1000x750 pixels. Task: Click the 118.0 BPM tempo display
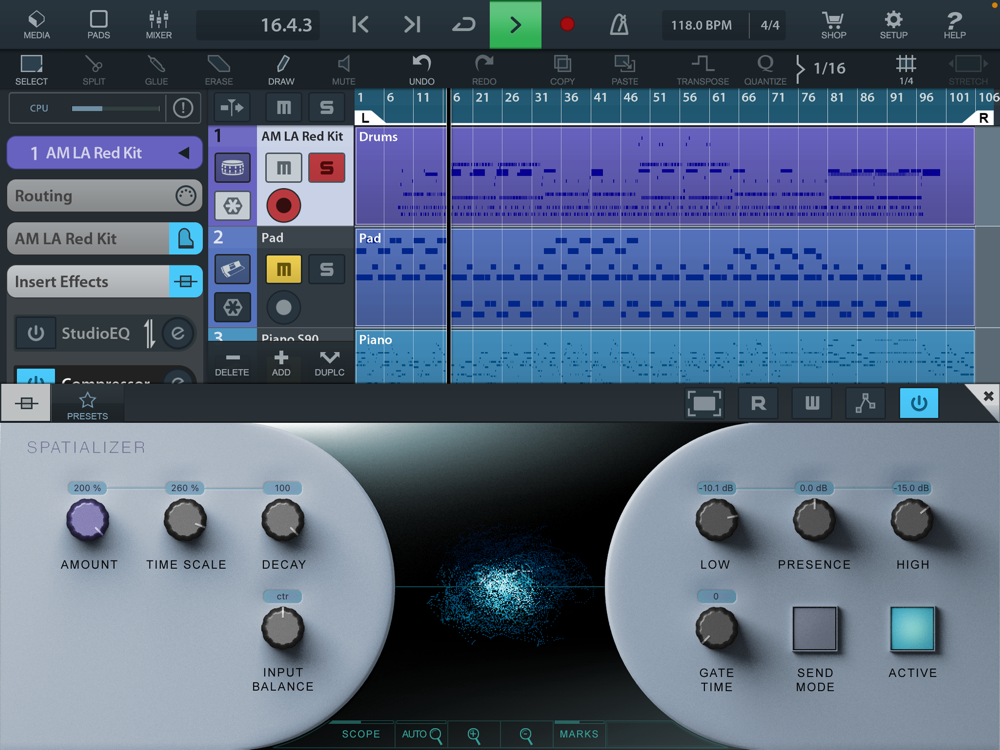(700, 25)
